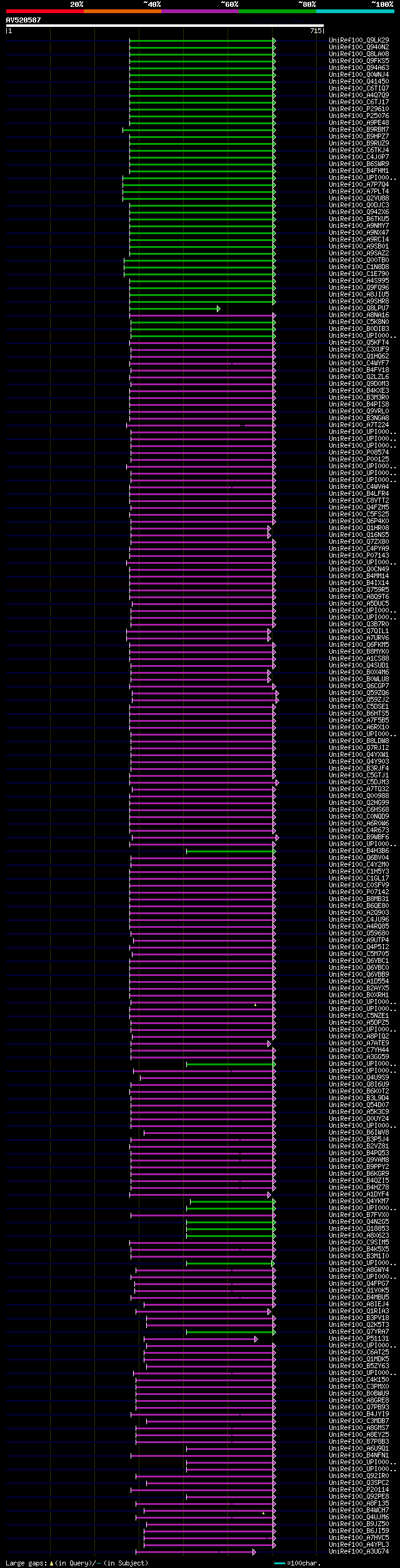400x1568 pixels.
Task: Select the label UniRef100_A4S995
Action: tap(359, 281)
